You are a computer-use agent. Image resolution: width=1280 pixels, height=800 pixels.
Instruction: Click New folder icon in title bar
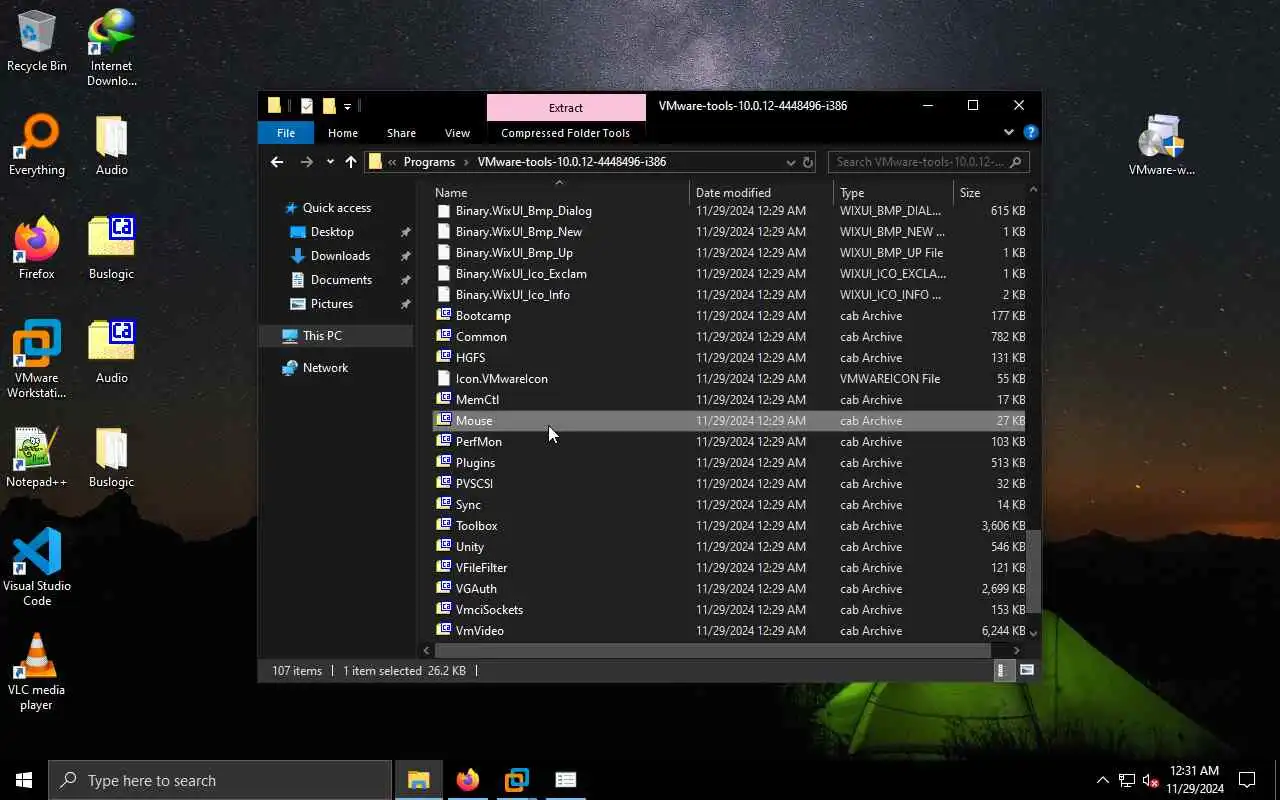coord(328,106)
